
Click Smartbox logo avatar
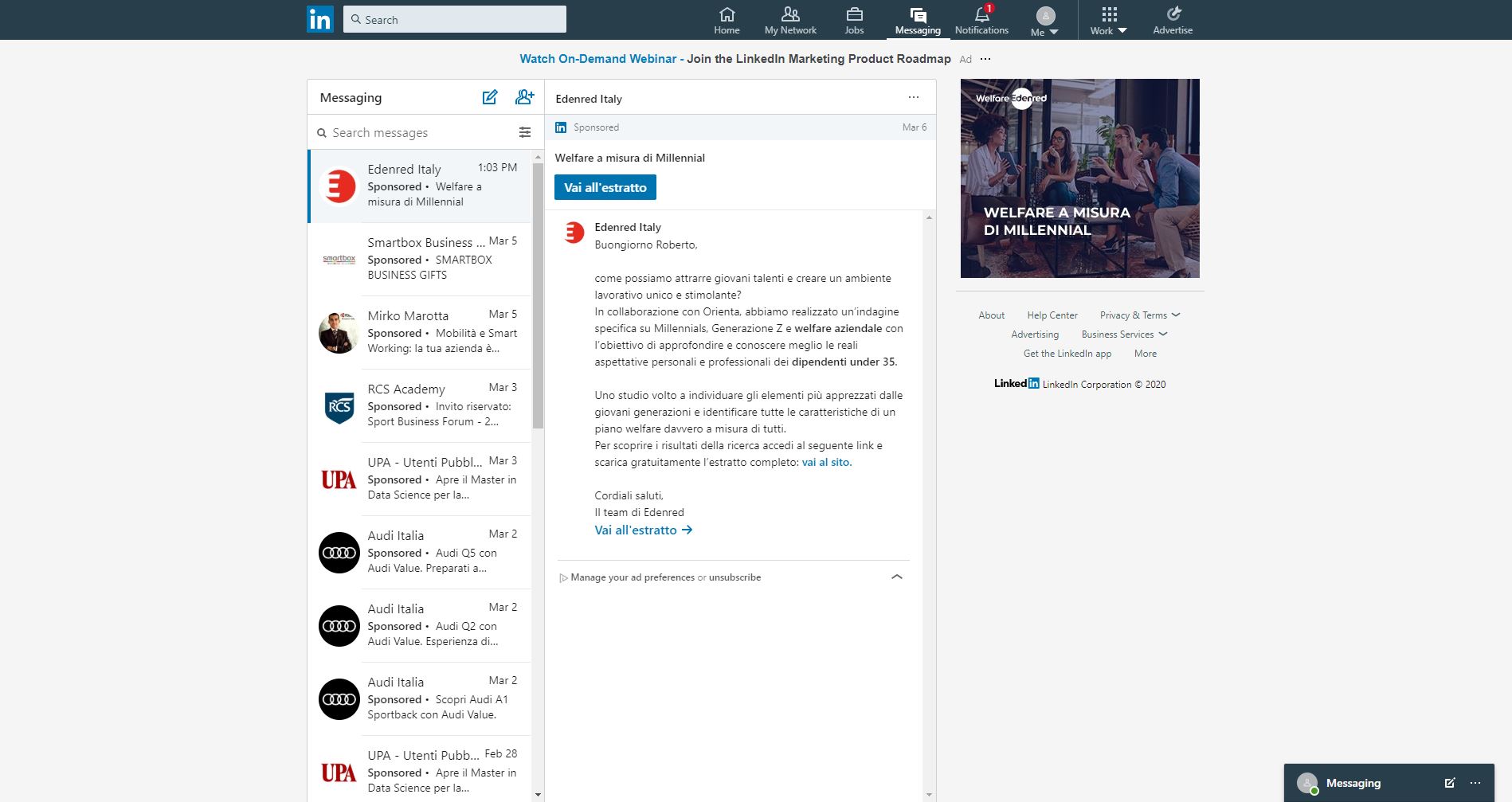(x=339, y=260)
